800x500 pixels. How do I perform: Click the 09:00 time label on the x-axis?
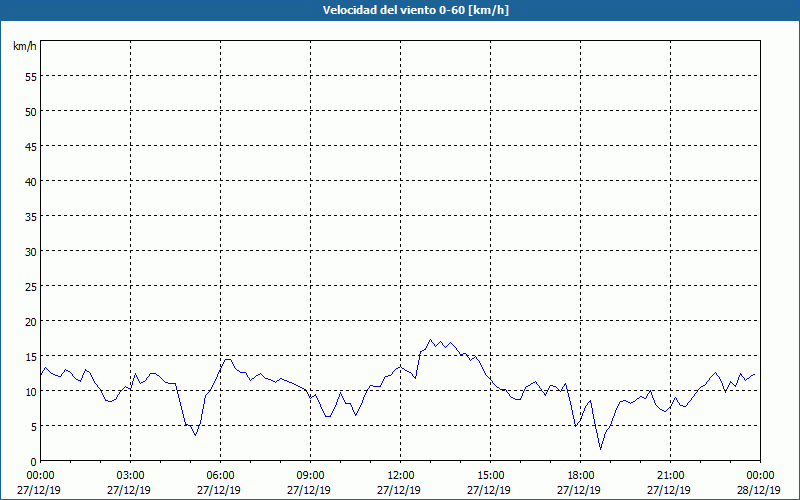(x=311, y=475)
